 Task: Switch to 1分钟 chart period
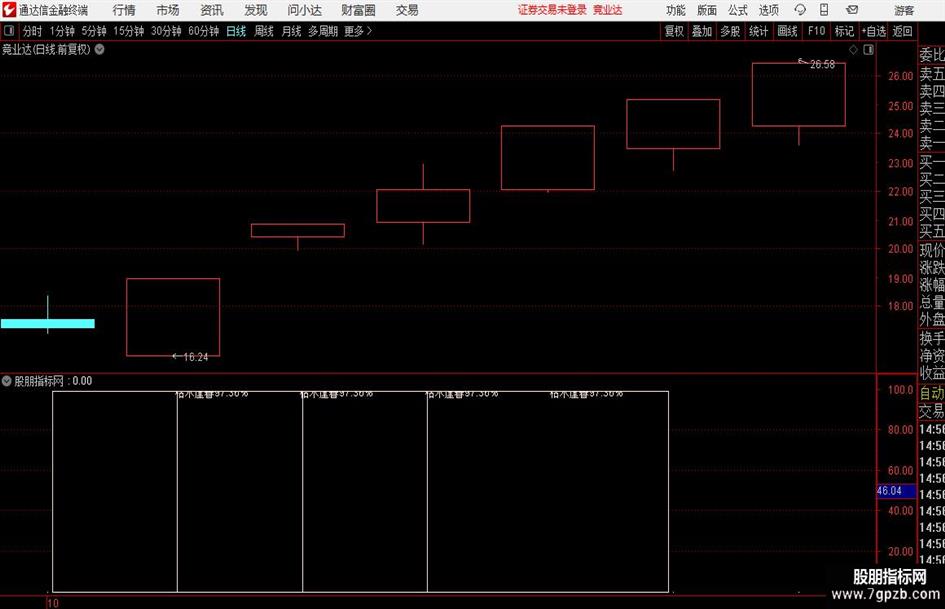coord(62,31)
